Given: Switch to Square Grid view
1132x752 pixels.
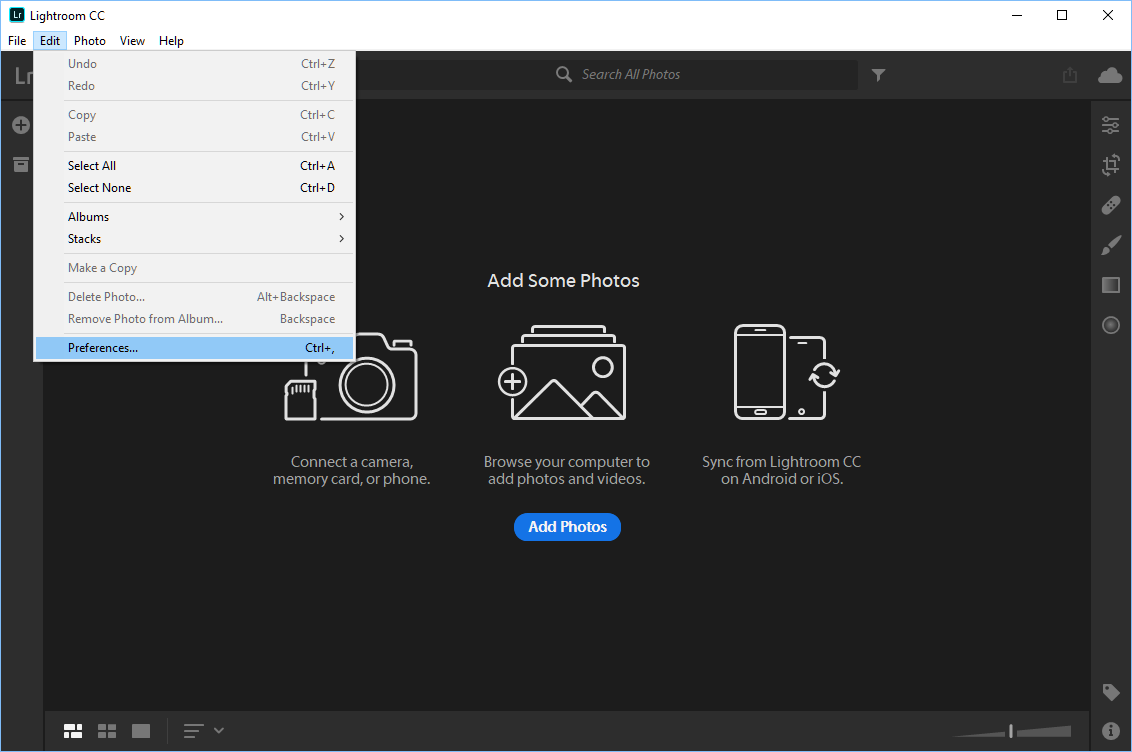Looking at the screenshot, I should (107, 731).
